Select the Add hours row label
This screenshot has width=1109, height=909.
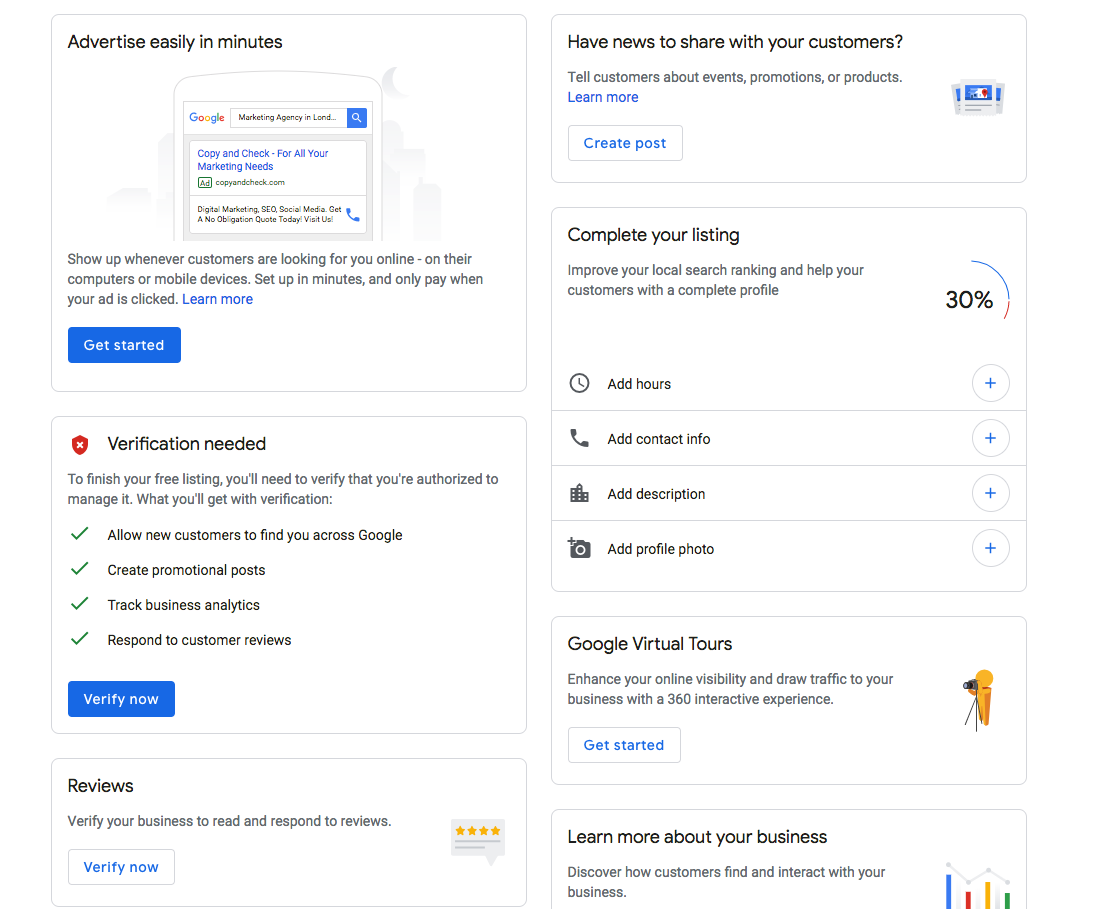pyautogui.click(x=639, y=384)
